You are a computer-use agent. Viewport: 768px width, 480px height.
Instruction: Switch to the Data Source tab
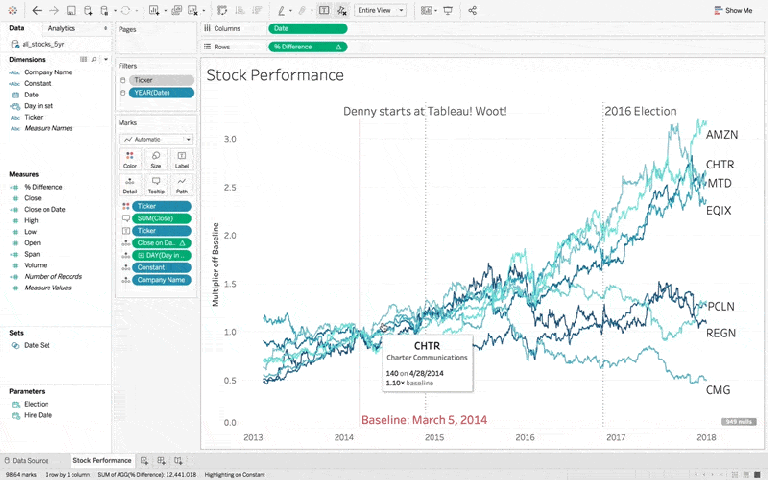coord(33,460)
